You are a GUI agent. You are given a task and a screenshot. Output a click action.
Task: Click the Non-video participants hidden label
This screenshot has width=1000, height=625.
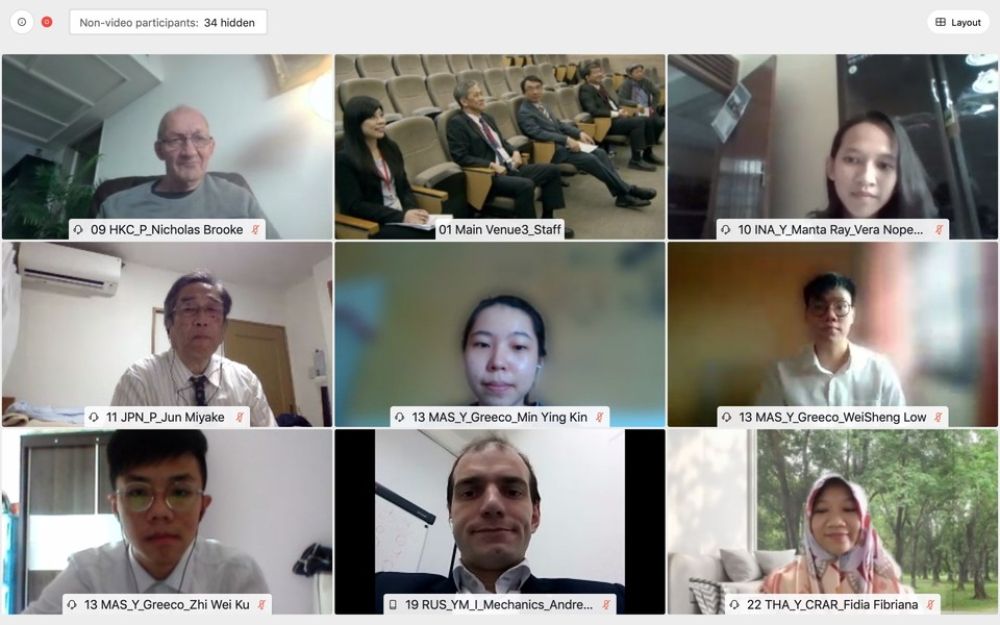pos(168,22)
